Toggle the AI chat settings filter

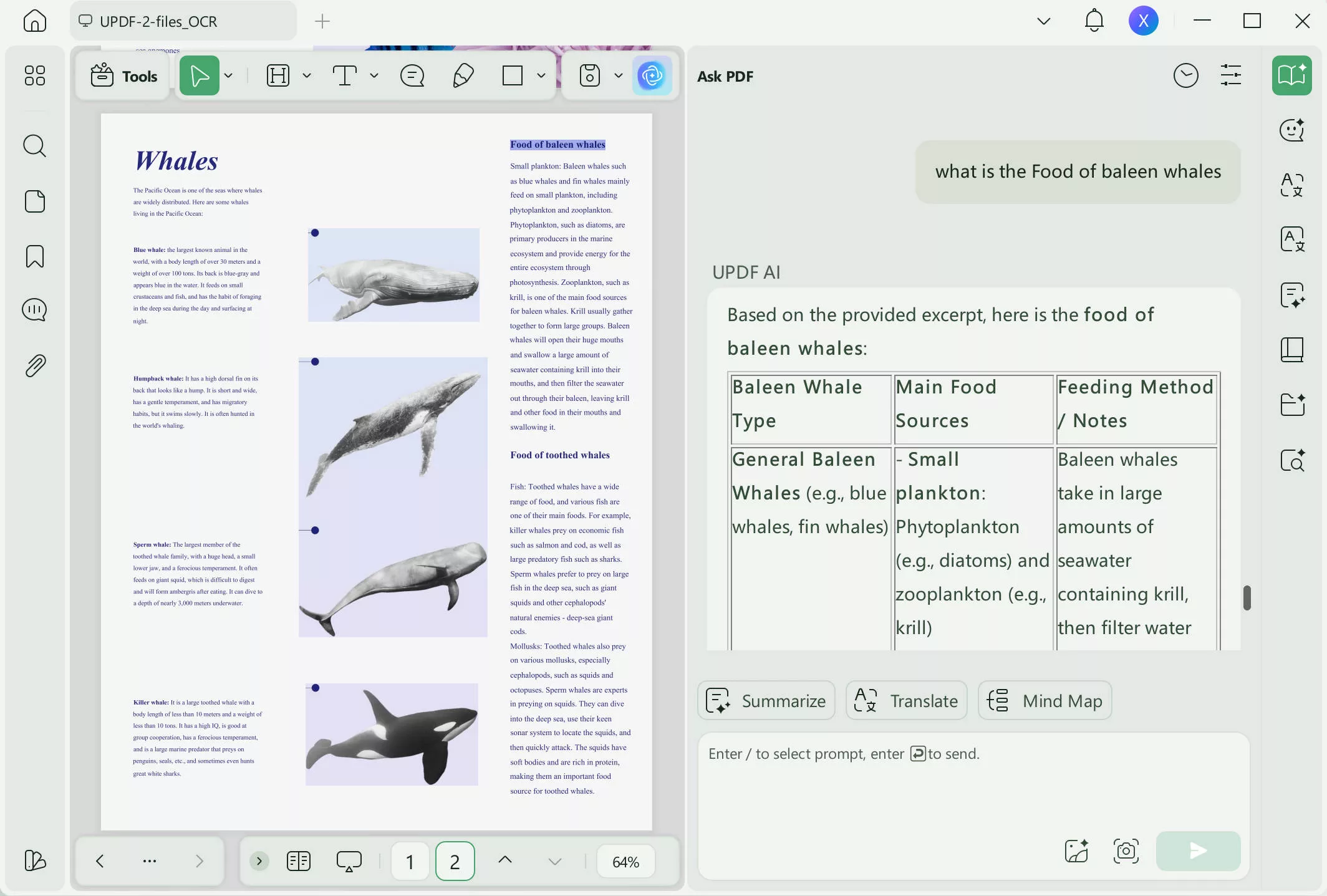1230,75
